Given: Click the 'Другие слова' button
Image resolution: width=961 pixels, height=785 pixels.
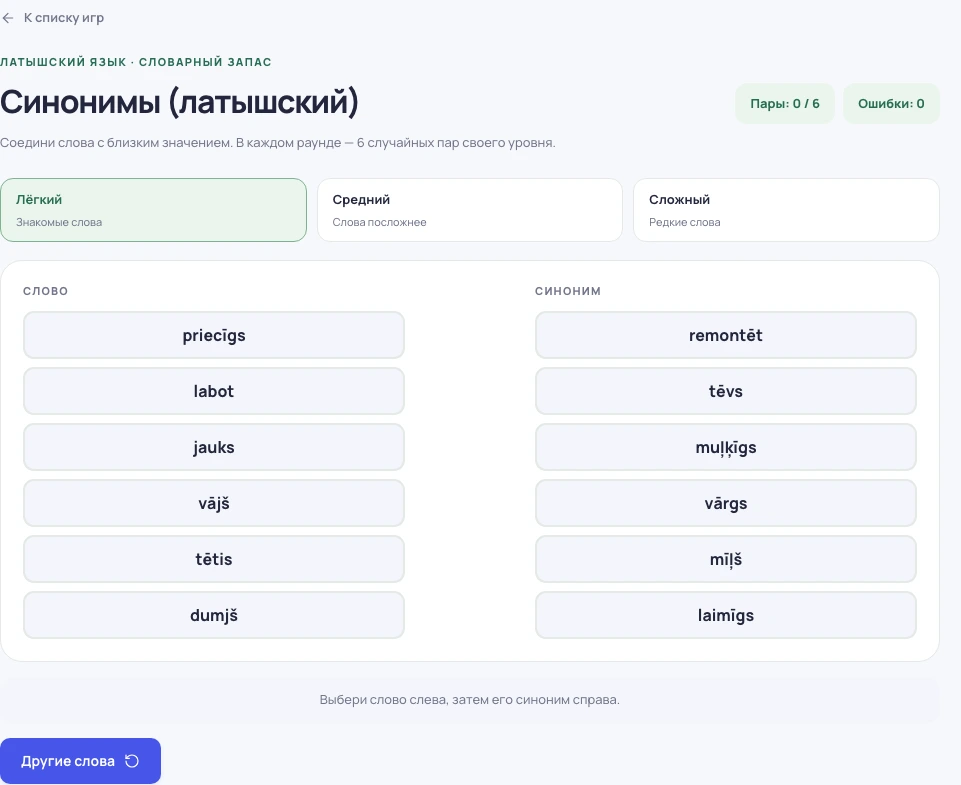Looking at the screenshot, I should tap(80, 761).
